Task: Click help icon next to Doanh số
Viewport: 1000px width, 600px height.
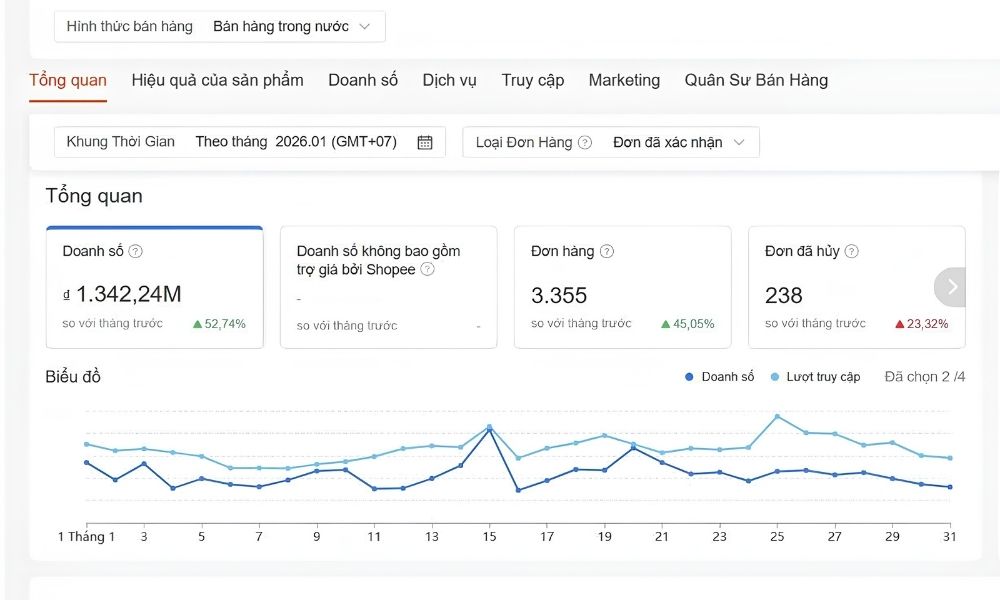Action: pyautogui.click(x=136, y=252)
